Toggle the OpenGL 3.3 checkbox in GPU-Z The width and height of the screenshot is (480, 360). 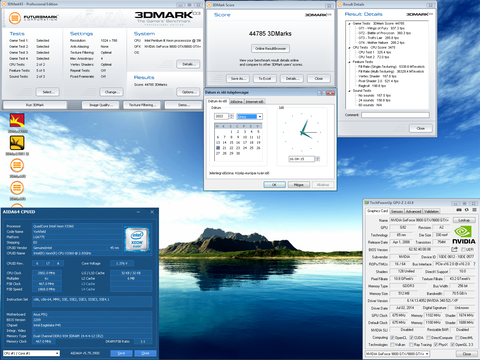click(453, 344)
